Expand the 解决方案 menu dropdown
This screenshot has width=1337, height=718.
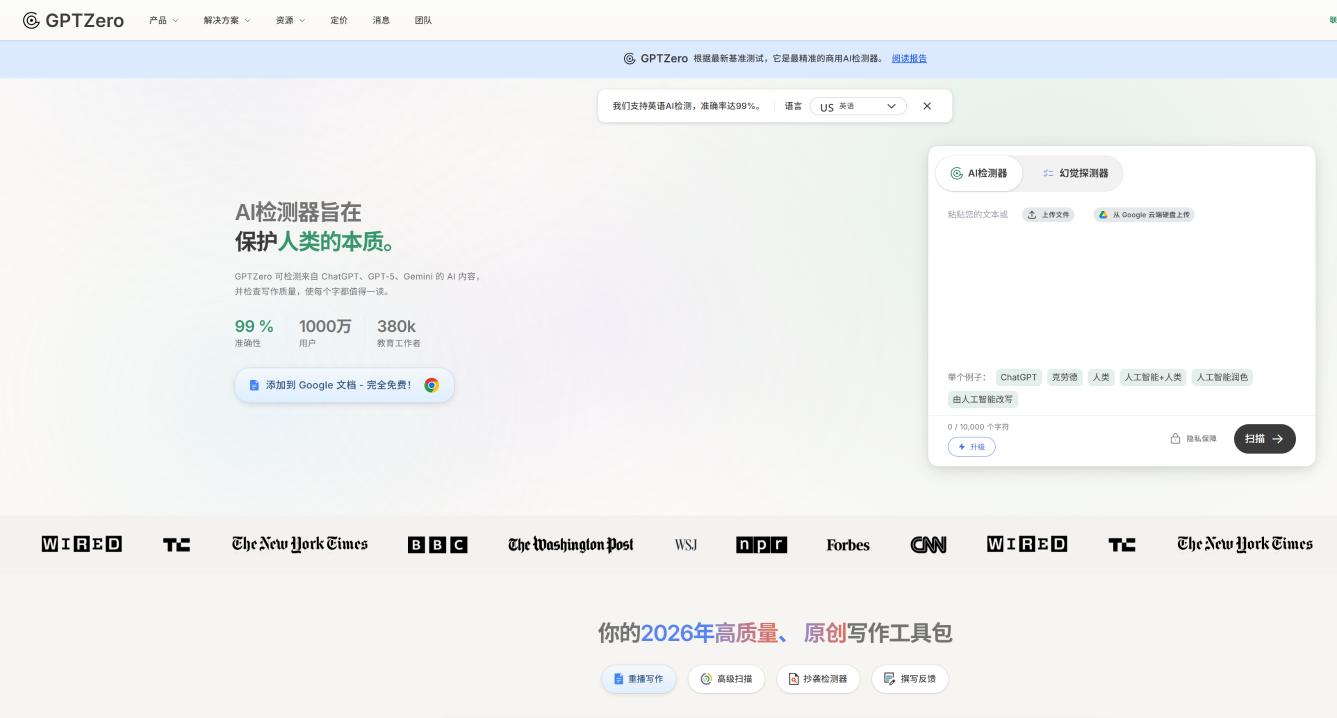(227, 20)
